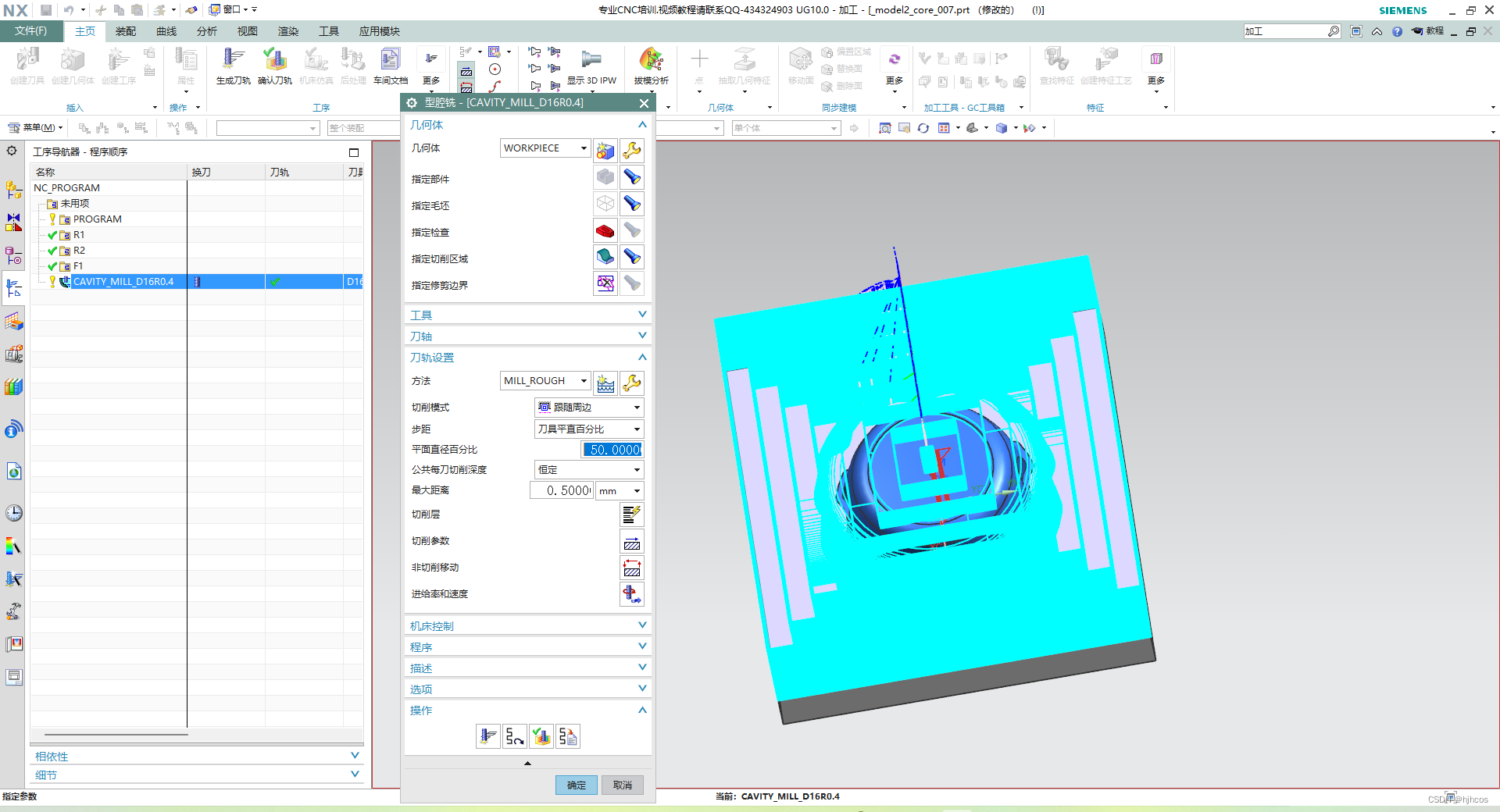Open the cutting parameters icon
The image size is (1500, 812).
[x=631, y=541]
